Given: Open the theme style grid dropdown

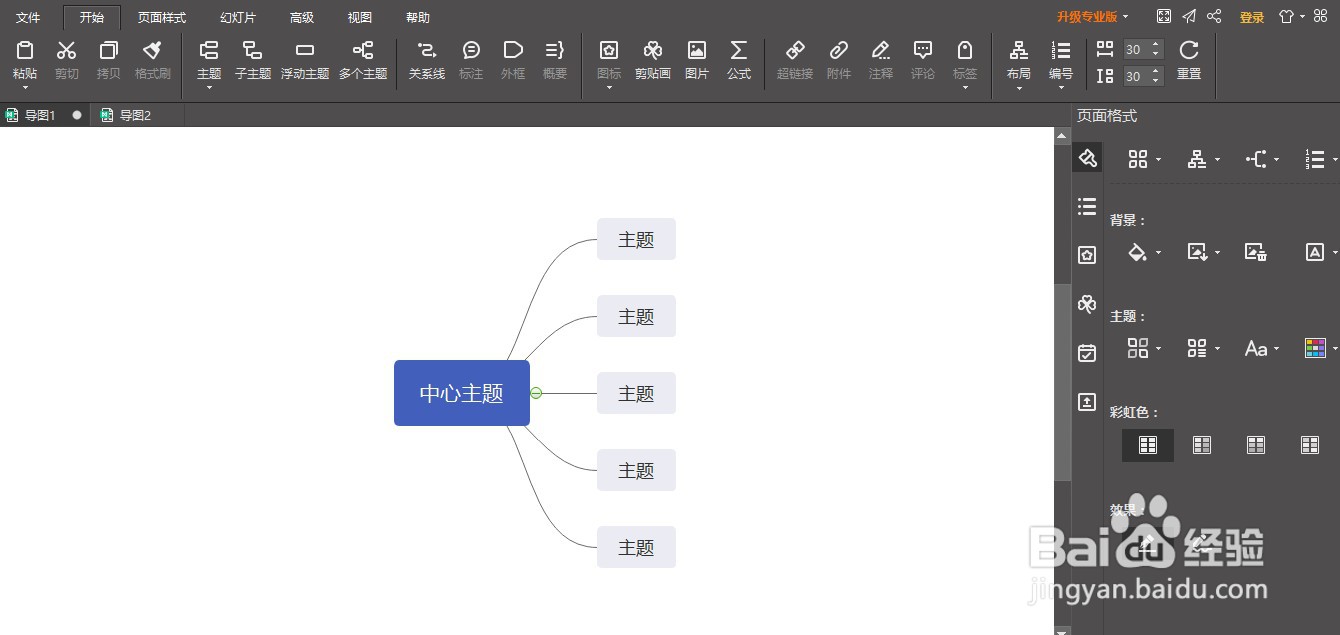Looking at the screenshot, I should pos(1144,348).
